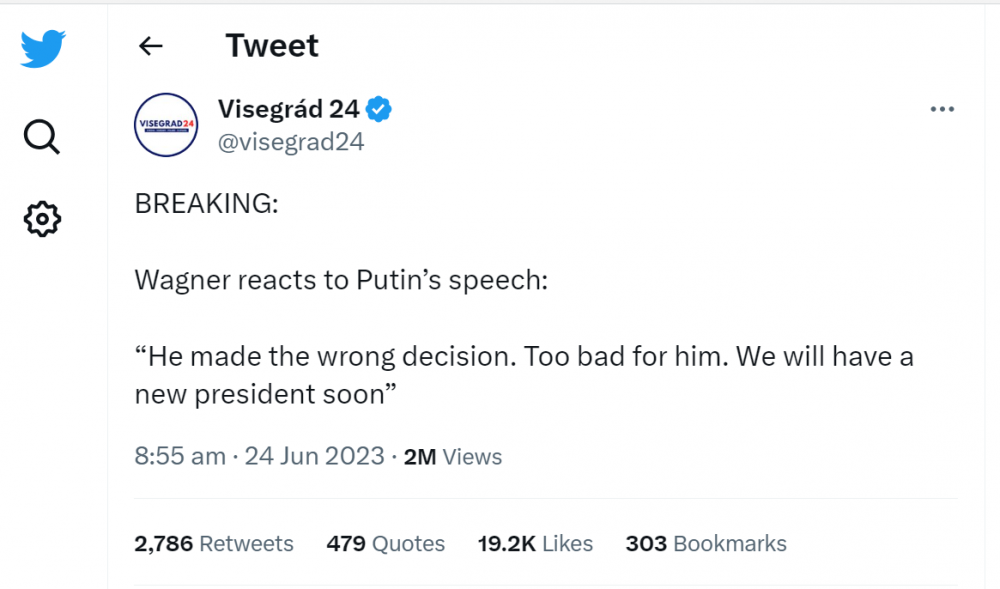The height and width of the screenshot is (589, 1000).
Task: Open the tweet options ellipsis menu
Action: pyautogui.click(x=942, y=108)
